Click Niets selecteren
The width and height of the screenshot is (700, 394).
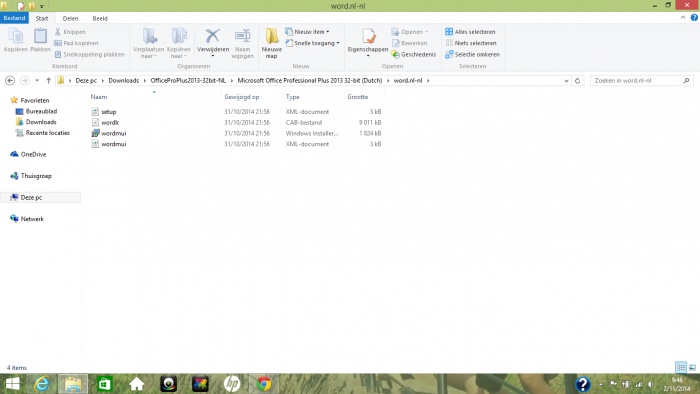point(471,43)
